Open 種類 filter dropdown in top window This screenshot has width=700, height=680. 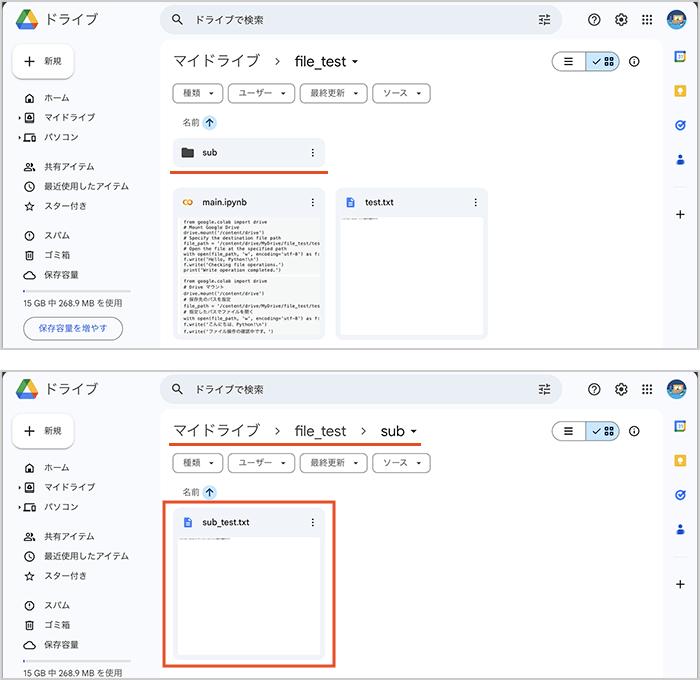pos(198,93)
